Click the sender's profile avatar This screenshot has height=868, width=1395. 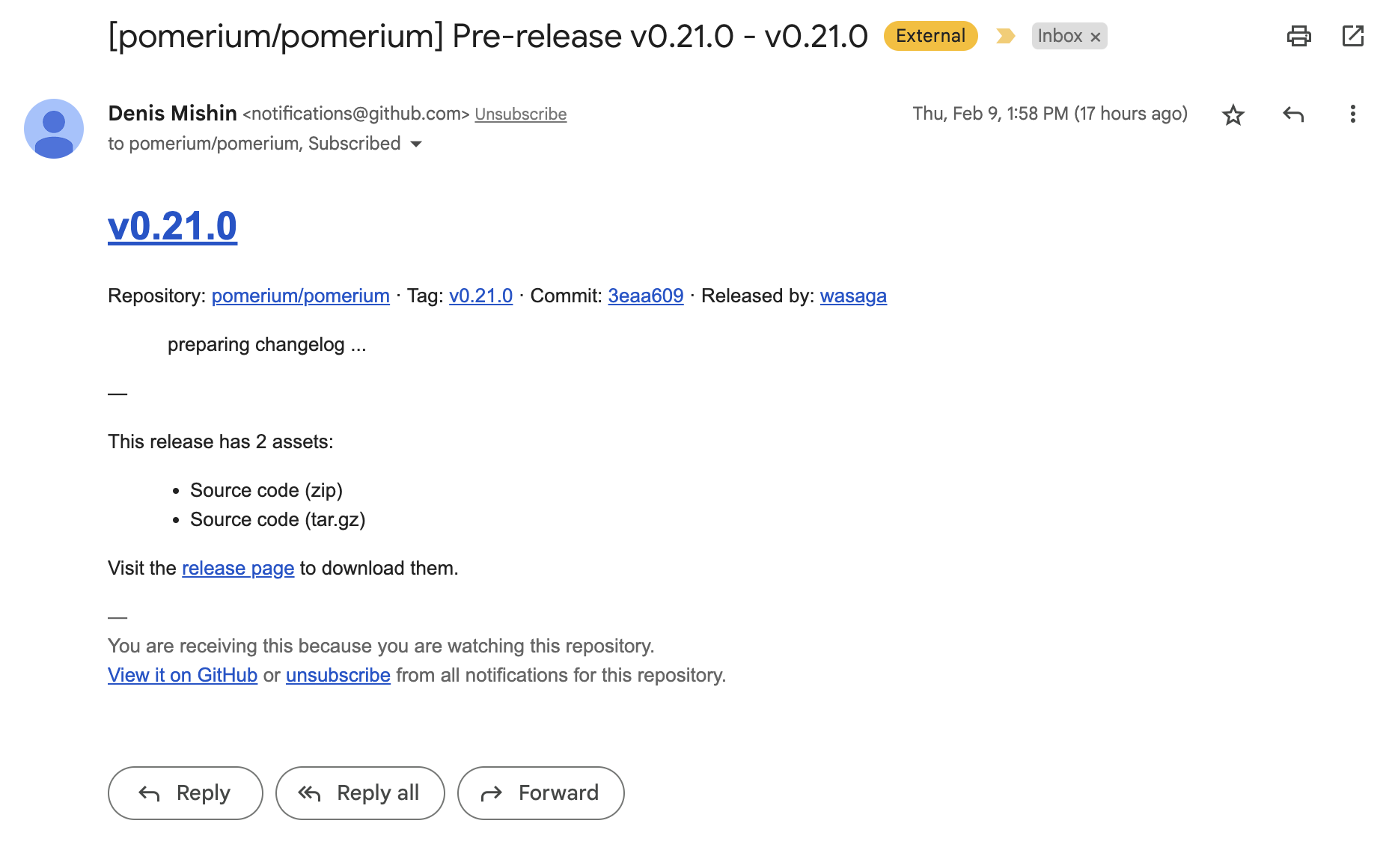coord(56,127)
